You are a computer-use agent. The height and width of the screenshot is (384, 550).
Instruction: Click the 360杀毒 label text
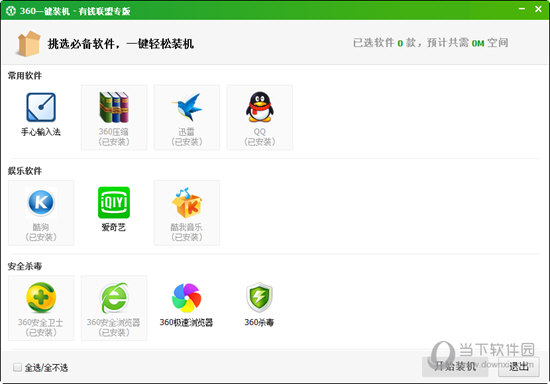pyautogui.click(x=259, y=322)
